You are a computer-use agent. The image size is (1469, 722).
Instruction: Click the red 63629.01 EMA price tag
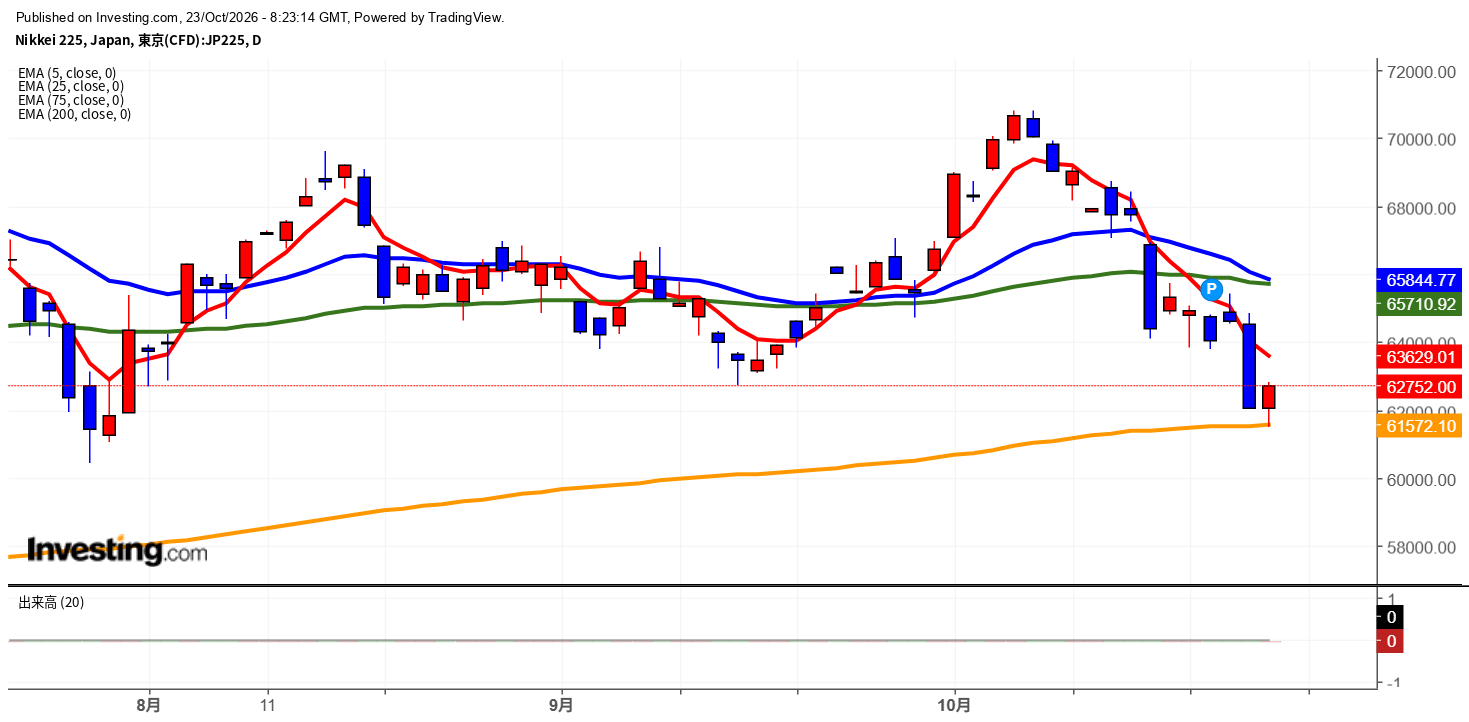click(1419, 357)
